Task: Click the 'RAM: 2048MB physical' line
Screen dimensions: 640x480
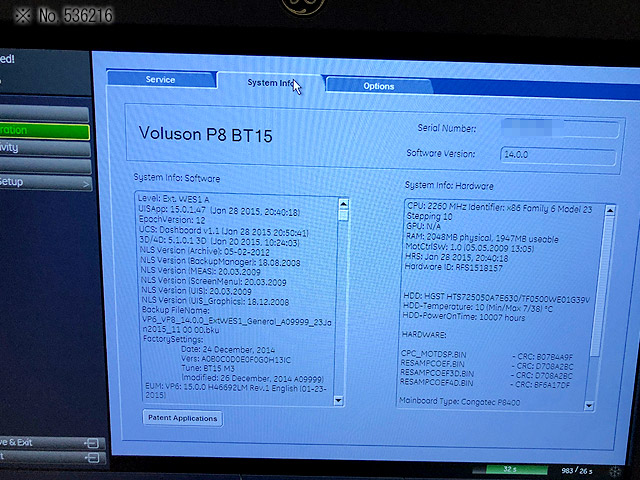Action: (x=482, y=238)
